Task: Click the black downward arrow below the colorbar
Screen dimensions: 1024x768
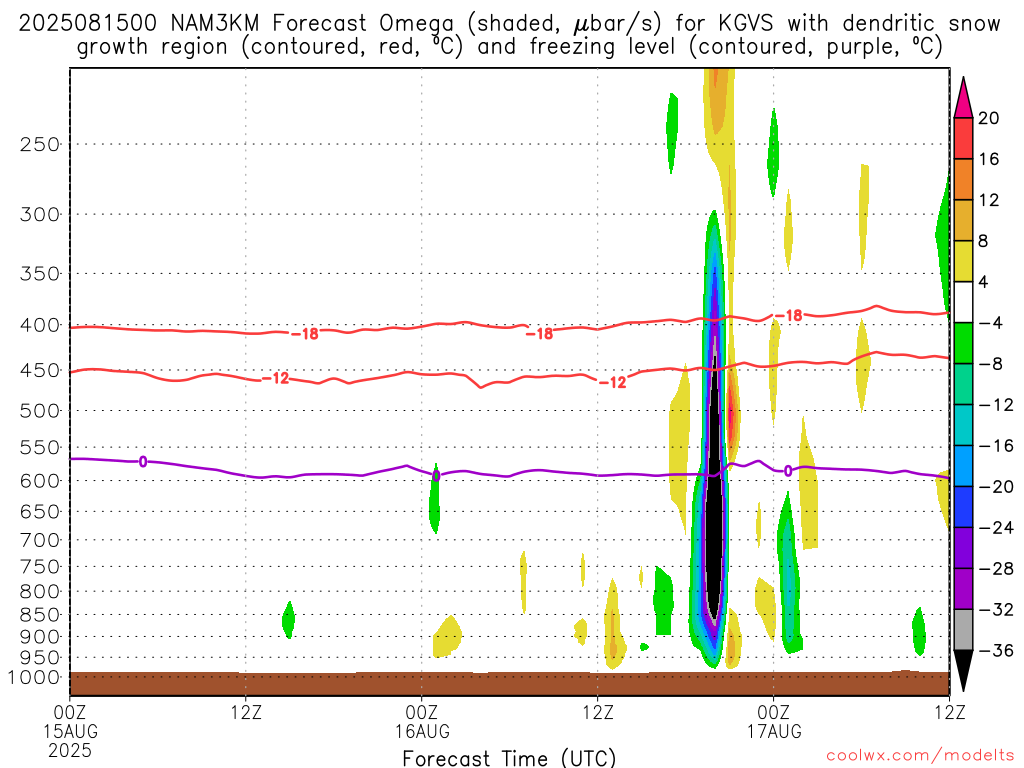Action: (963, 671)
